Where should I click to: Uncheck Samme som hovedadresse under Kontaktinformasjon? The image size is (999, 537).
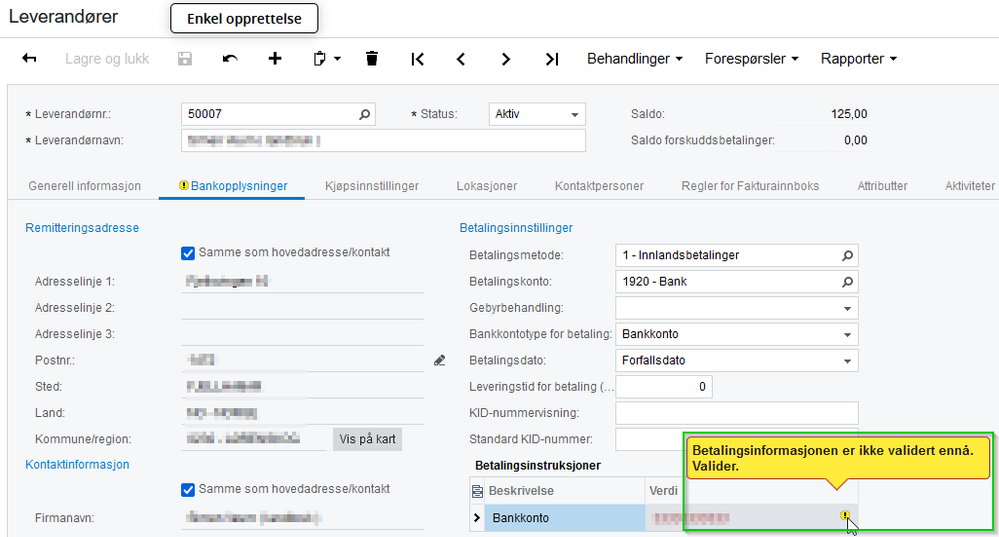point(187,490)
